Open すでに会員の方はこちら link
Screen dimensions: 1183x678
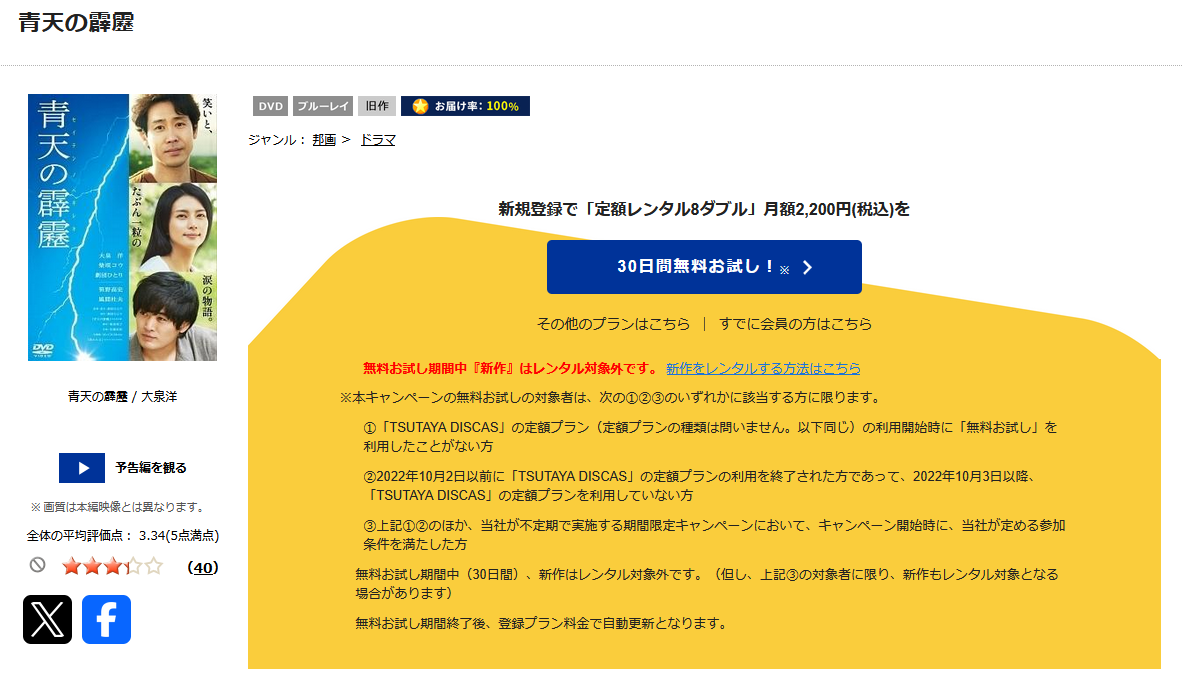click(795, 324)
